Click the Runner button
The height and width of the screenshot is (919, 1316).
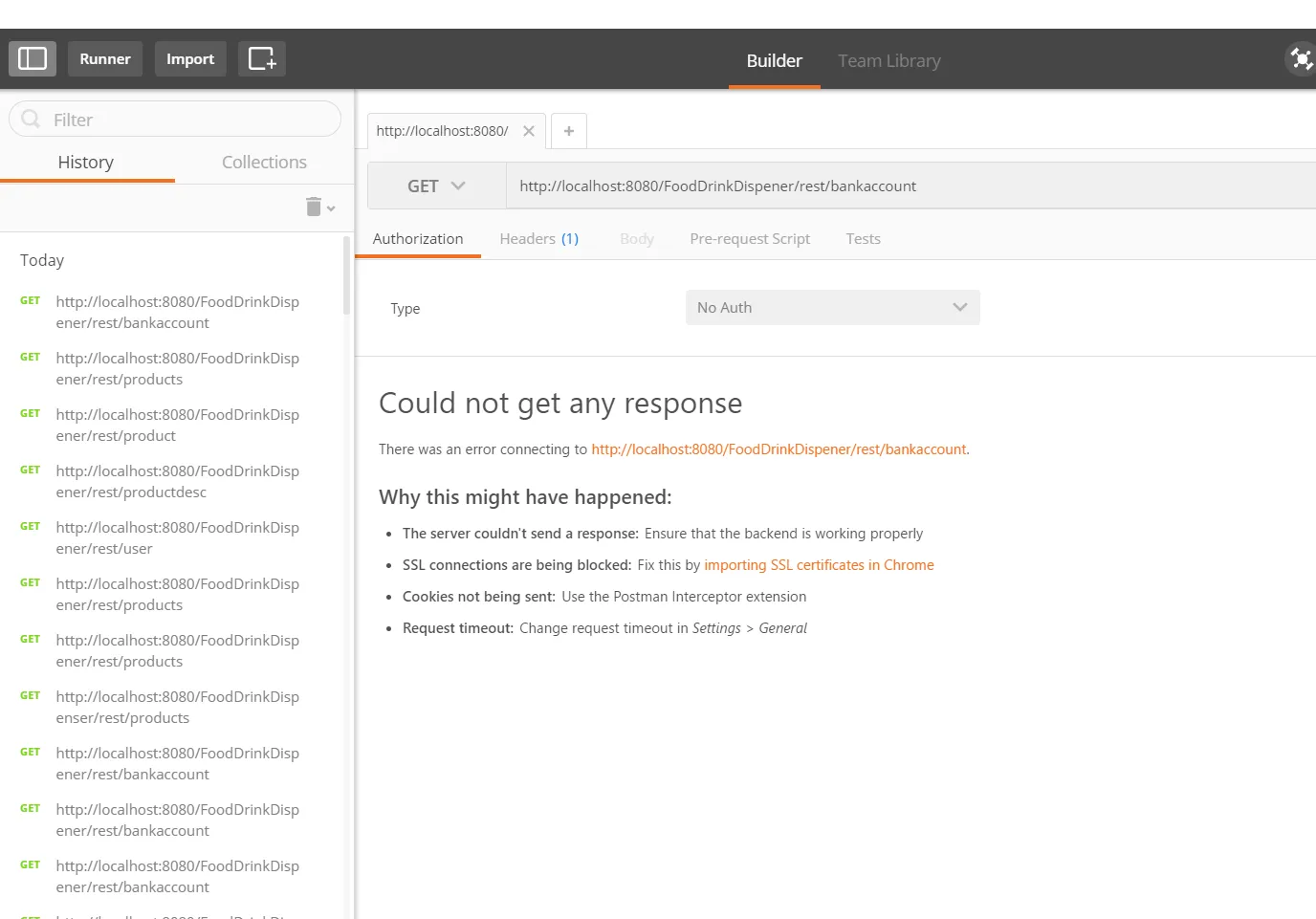coord(105,58)
